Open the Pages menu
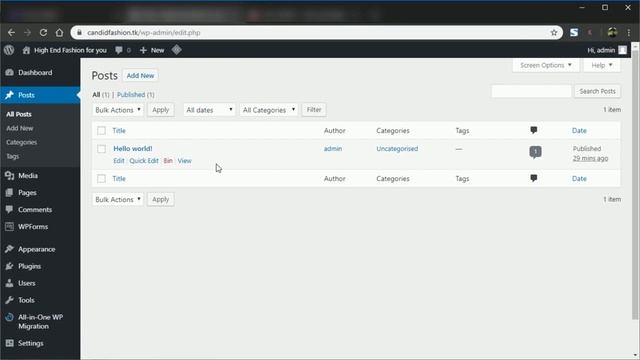 coord(40,193)
